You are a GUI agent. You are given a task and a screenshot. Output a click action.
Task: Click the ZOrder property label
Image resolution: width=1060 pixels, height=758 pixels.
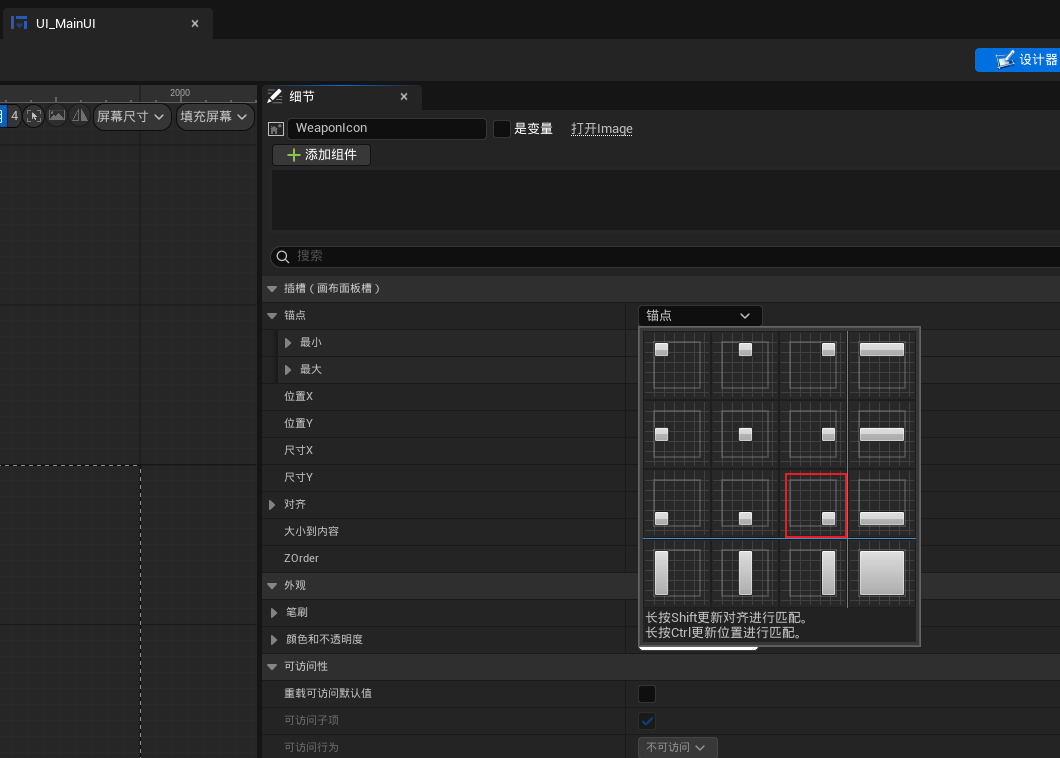pos(301,559)
